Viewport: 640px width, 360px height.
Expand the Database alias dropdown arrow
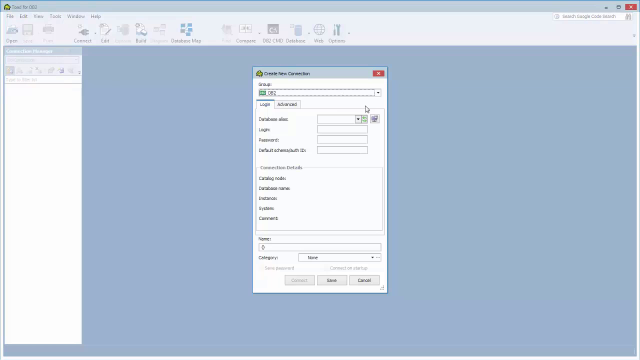358,119
